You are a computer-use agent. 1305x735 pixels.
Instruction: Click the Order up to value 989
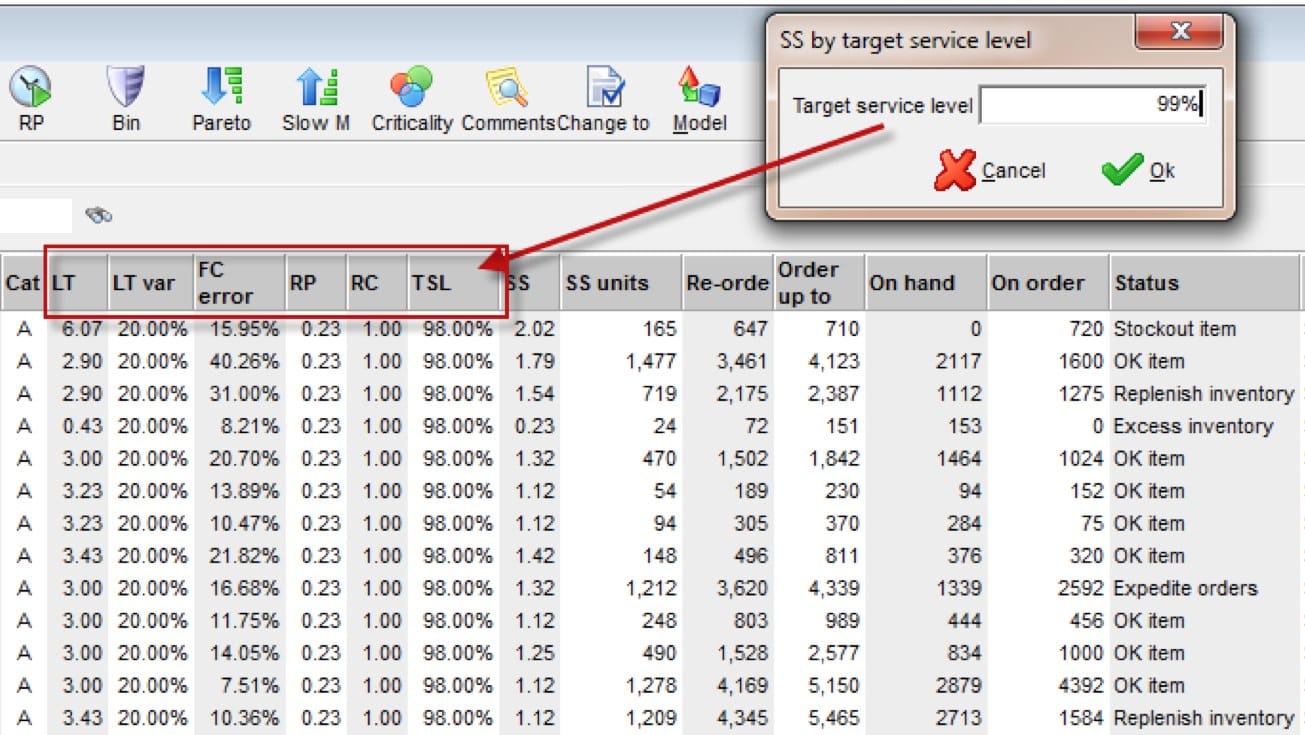(841, 621)
